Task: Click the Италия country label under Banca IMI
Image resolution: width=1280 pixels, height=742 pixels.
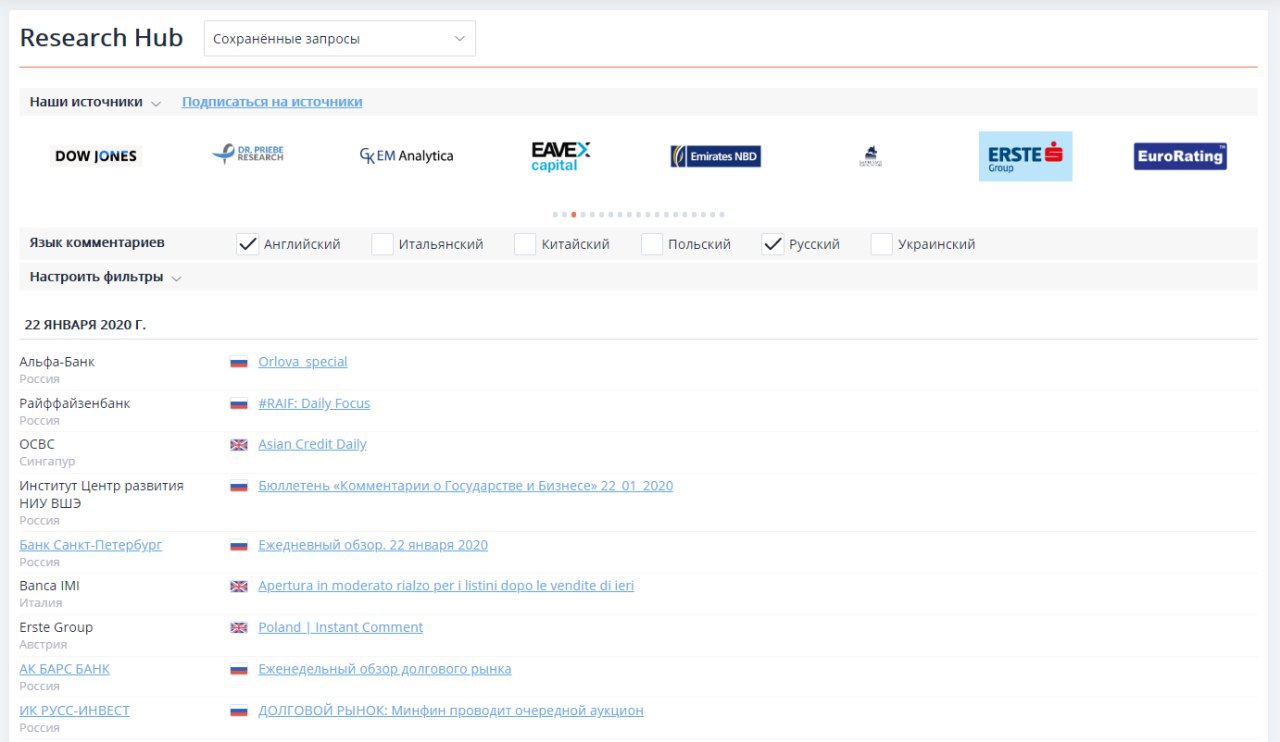Action: [x=41, y=603]
